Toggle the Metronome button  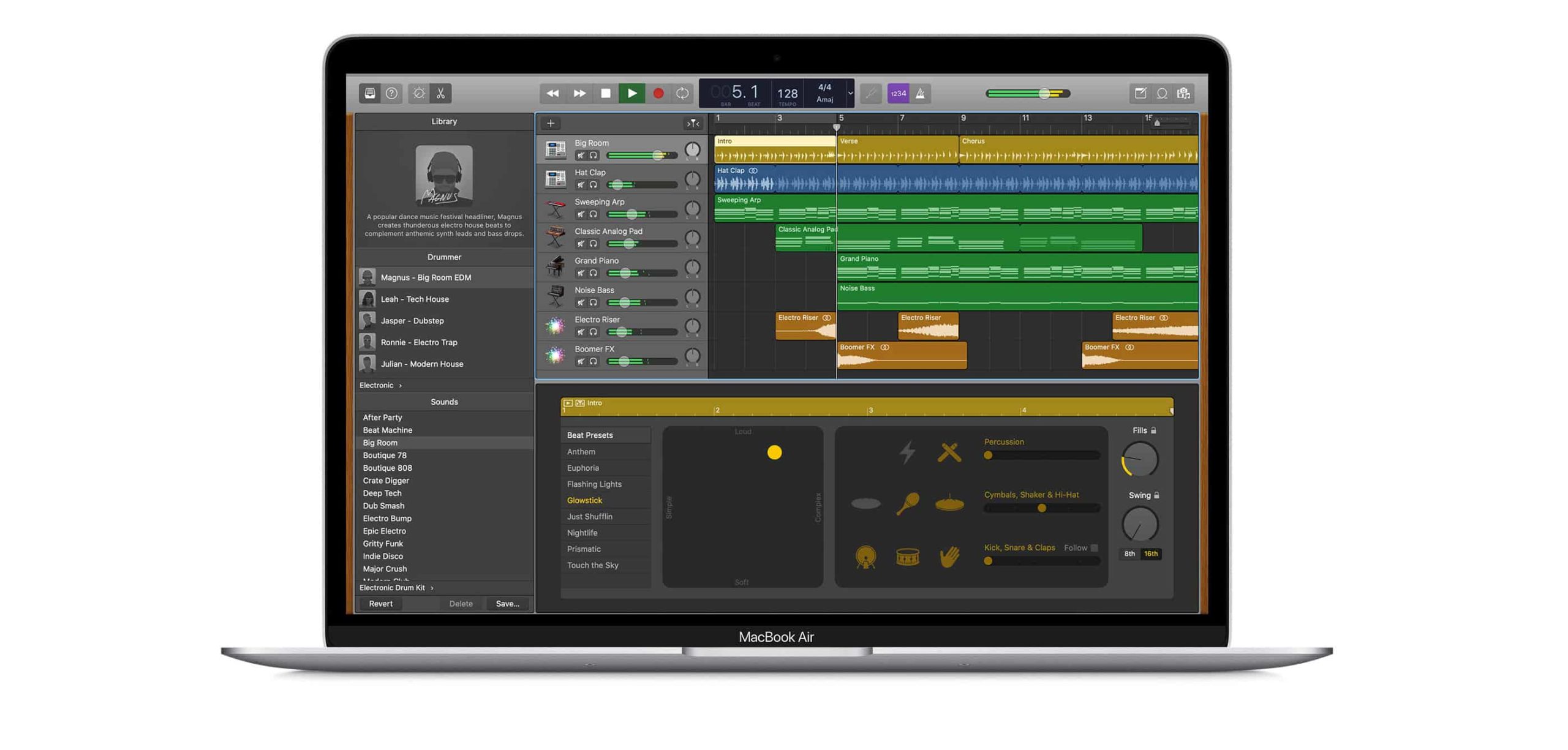(920, 93)
